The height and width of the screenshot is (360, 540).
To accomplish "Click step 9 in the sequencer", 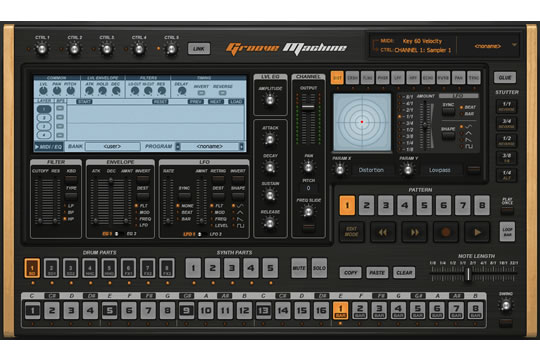I will pos(186,310).
